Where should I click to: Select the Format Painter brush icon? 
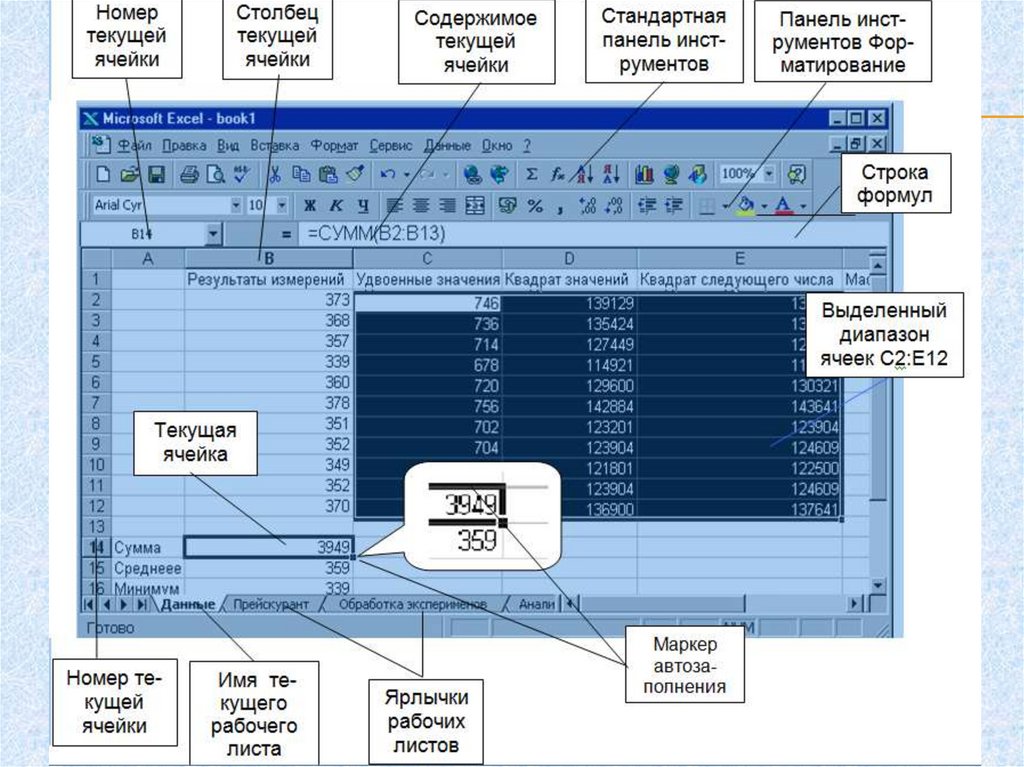click(357, 174)
